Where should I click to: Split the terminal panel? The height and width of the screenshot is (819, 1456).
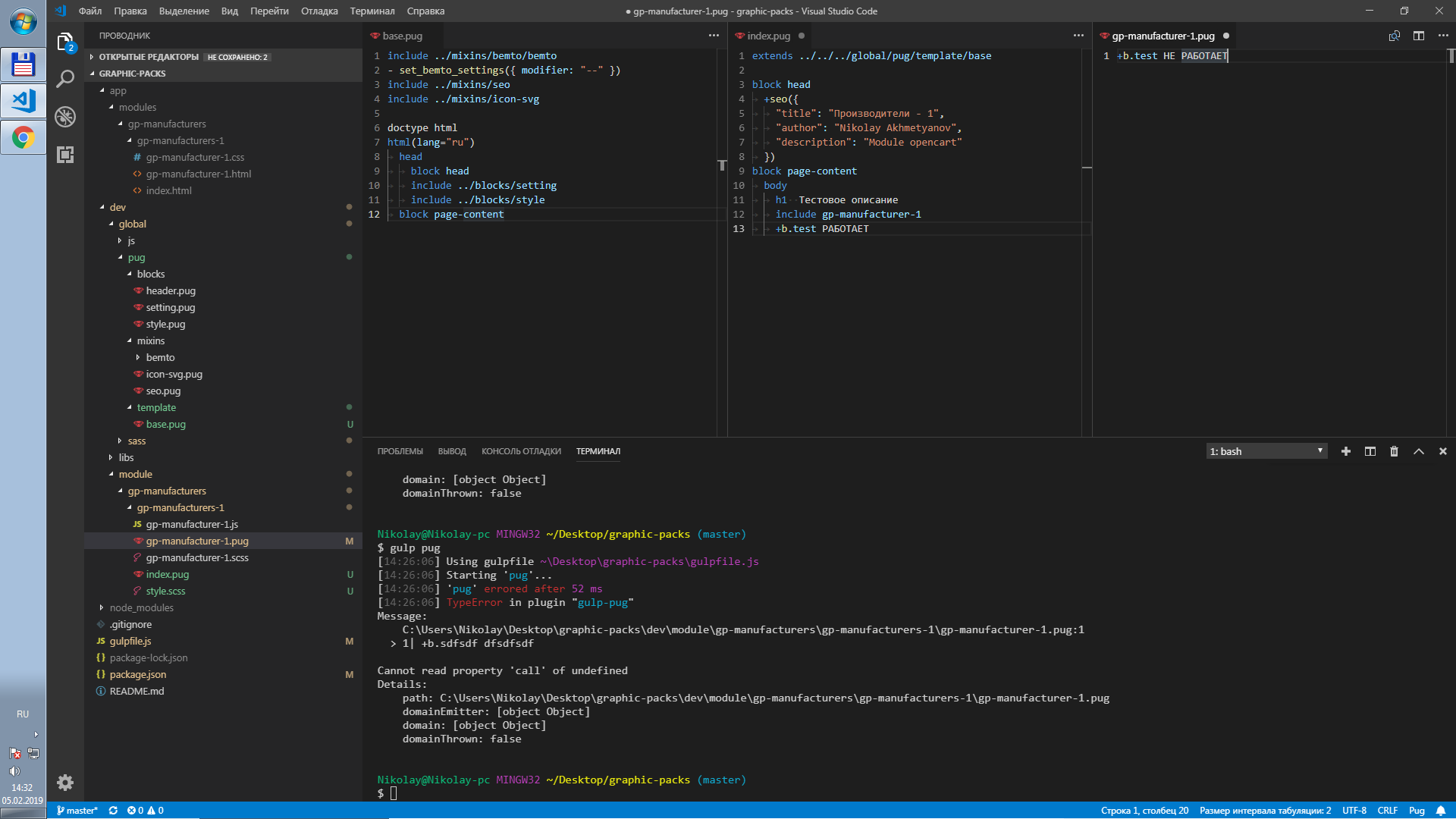pos(1370,451)
